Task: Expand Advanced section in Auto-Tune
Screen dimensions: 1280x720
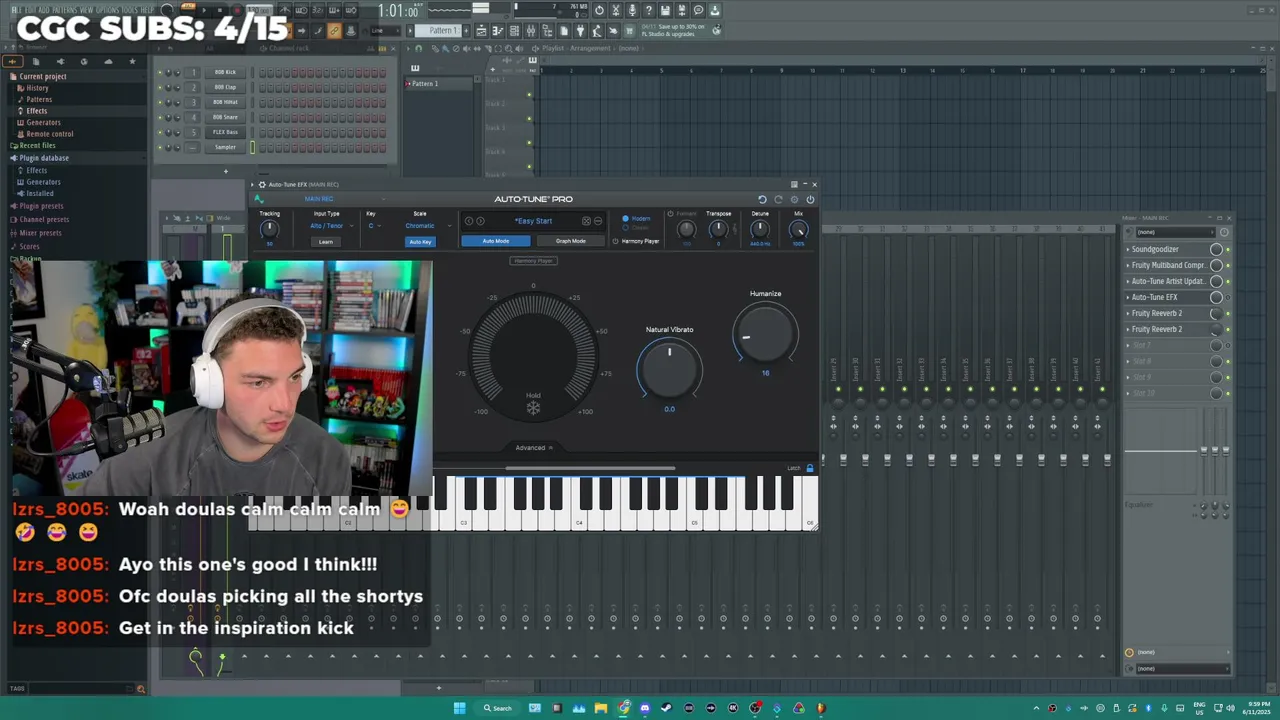Action: (x=534, y=447)
